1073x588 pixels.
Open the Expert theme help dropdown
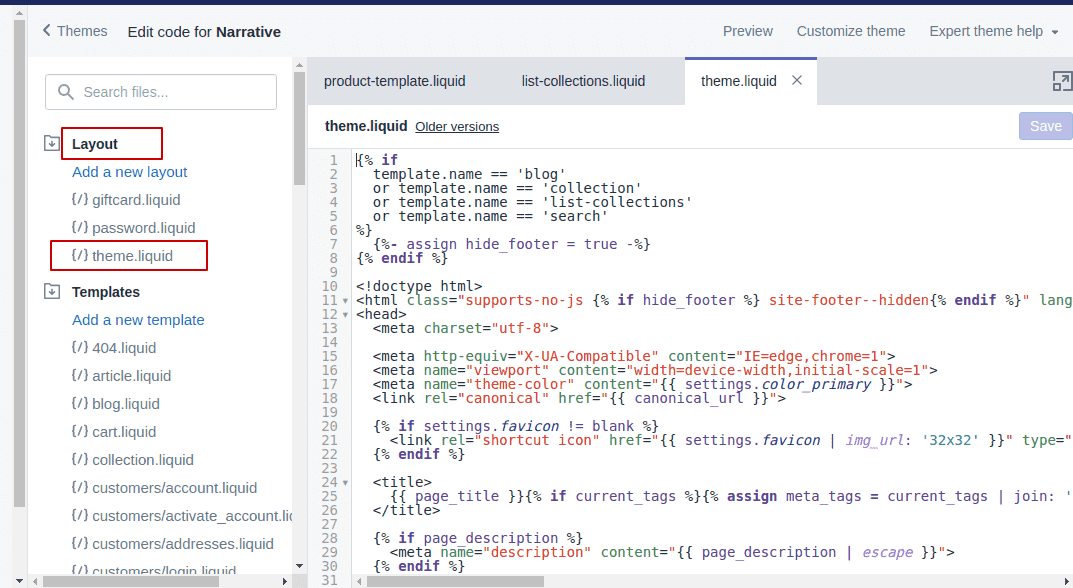pos(993,31)
